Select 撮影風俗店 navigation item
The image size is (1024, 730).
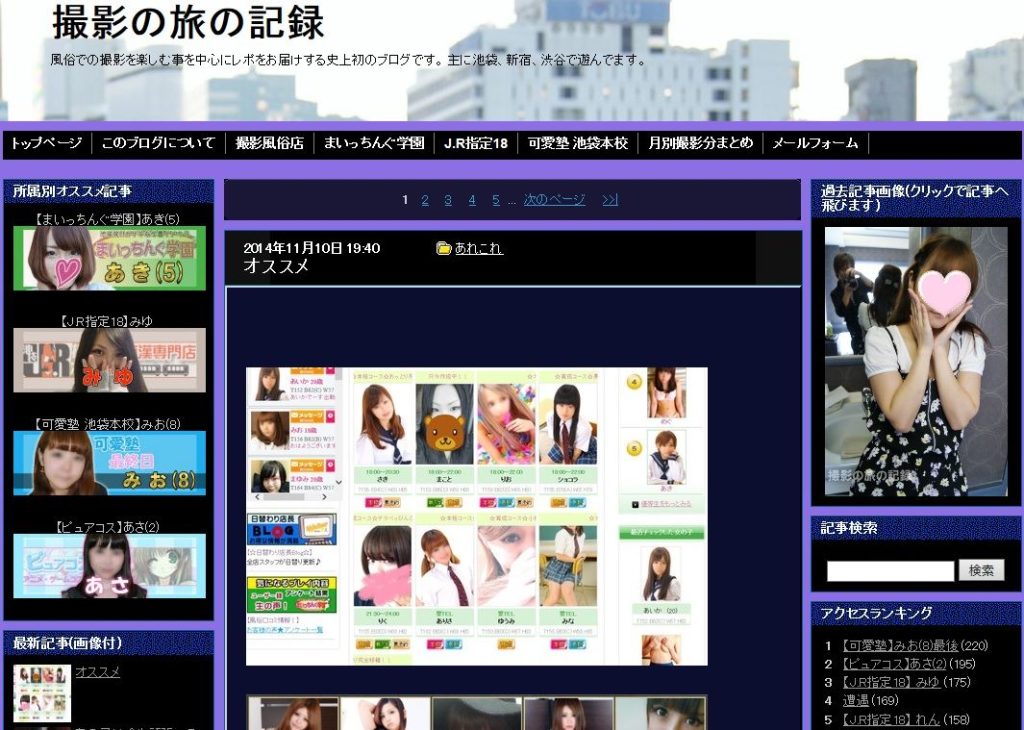point(269,143)
